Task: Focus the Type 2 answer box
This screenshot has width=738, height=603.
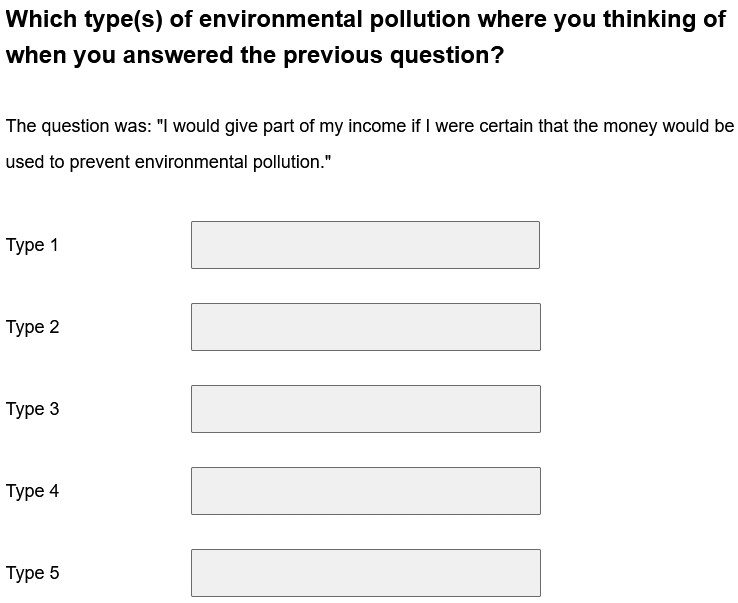Action: (x=366, y=327)
